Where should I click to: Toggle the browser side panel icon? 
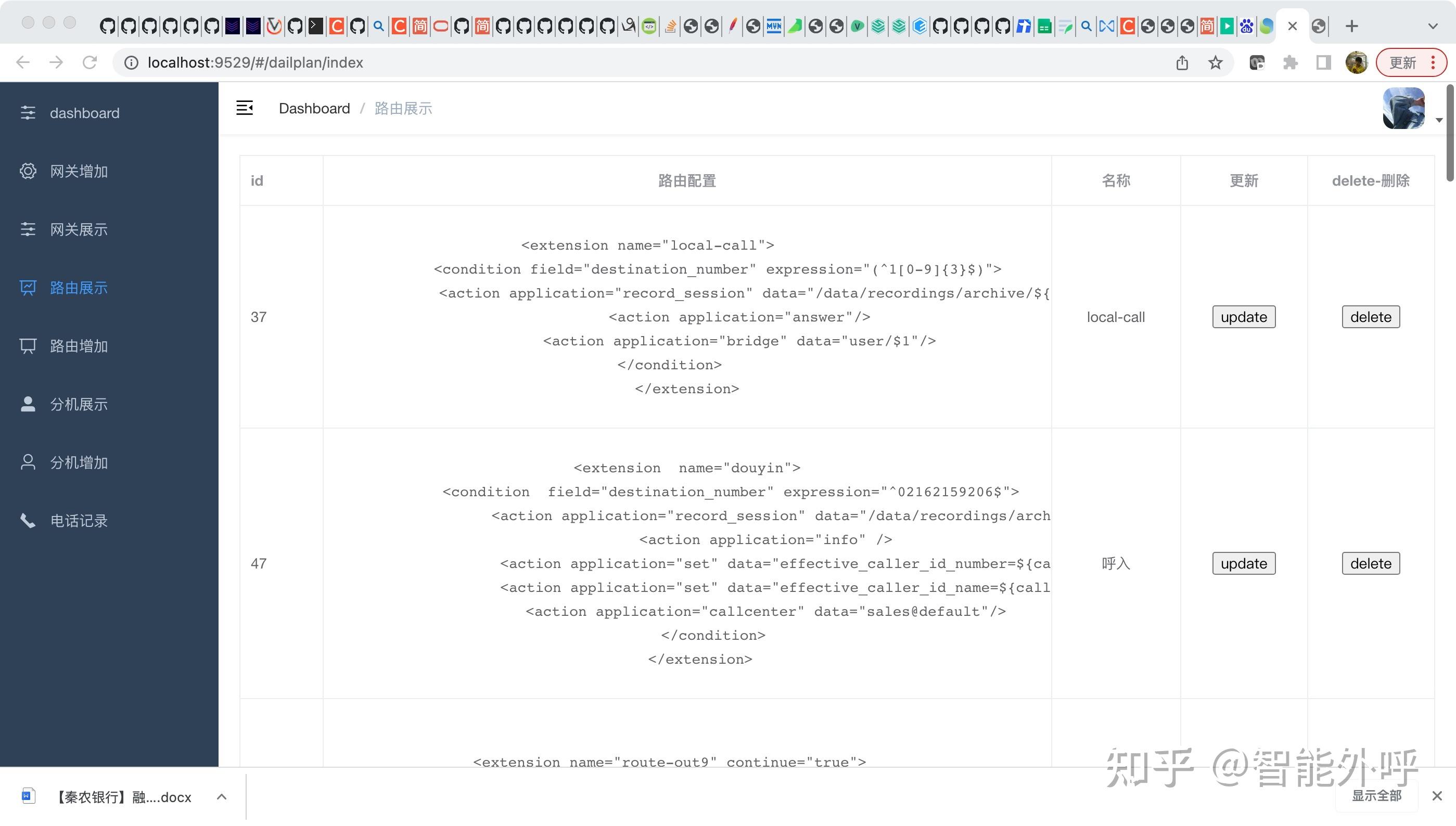(x=1323, y=62)
